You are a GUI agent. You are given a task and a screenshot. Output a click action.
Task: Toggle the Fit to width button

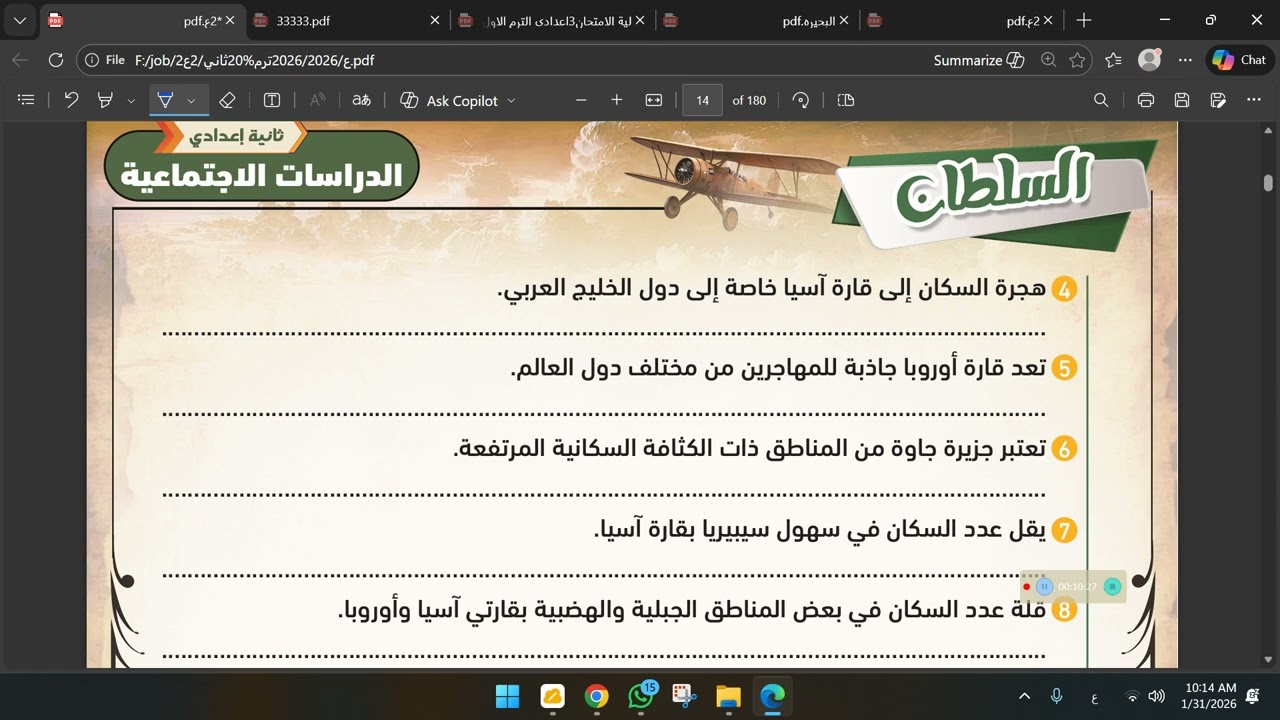click(654, 100)
